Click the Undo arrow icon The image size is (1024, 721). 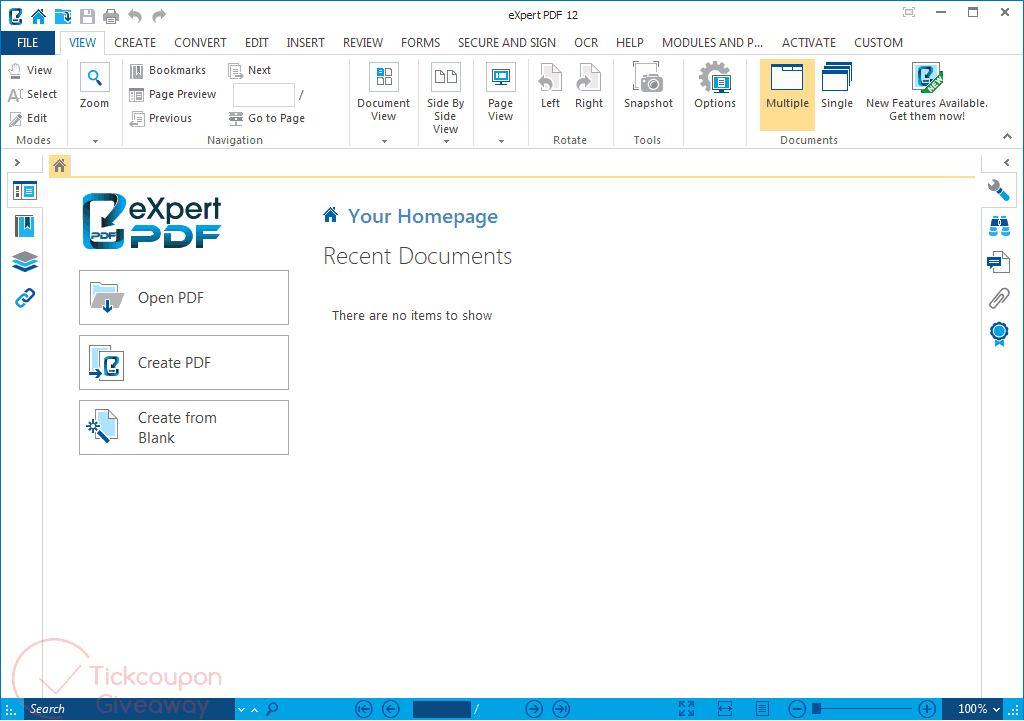(135, 15)
